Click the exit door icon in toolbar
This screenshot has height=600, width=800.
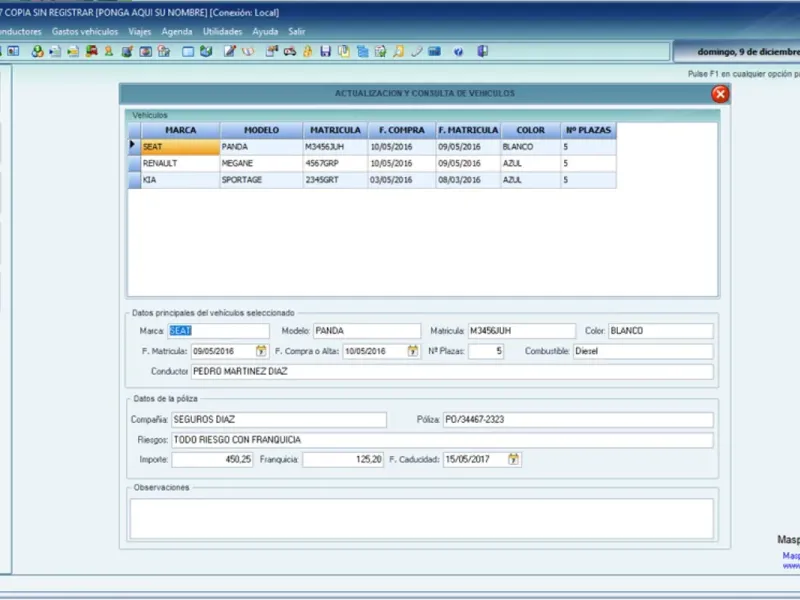[482, 50]
